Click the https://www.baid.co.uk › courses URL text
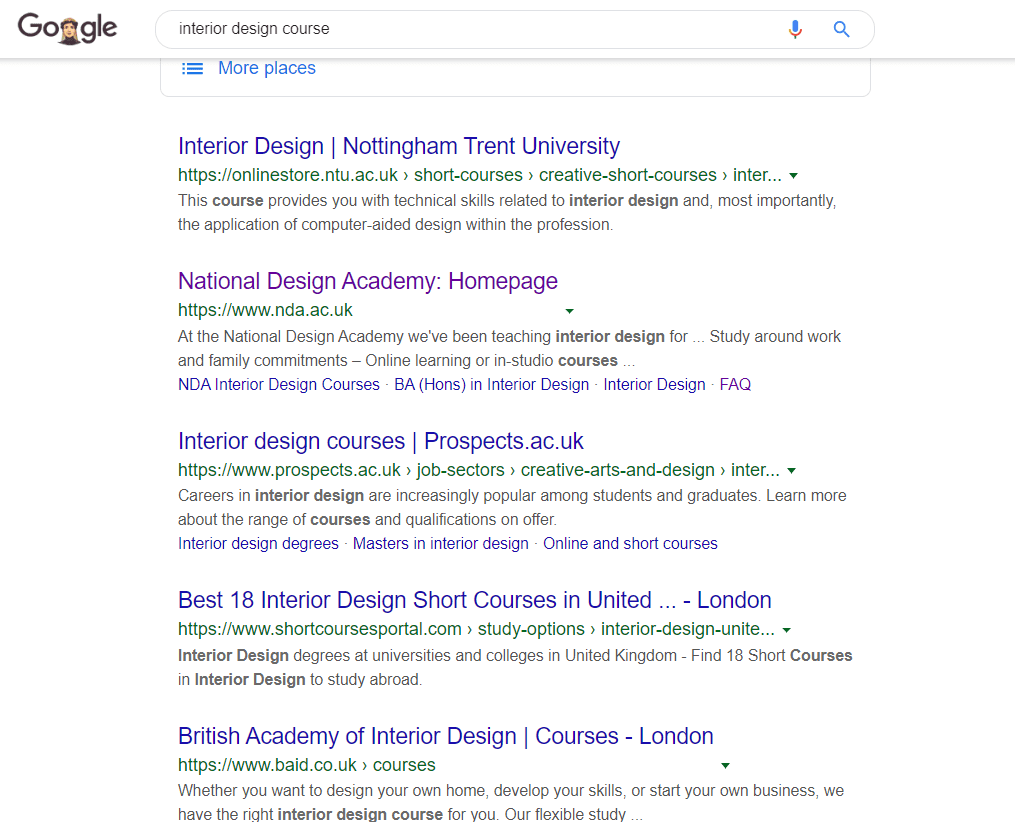1015x822 pixels. click(x=307, y=765)
